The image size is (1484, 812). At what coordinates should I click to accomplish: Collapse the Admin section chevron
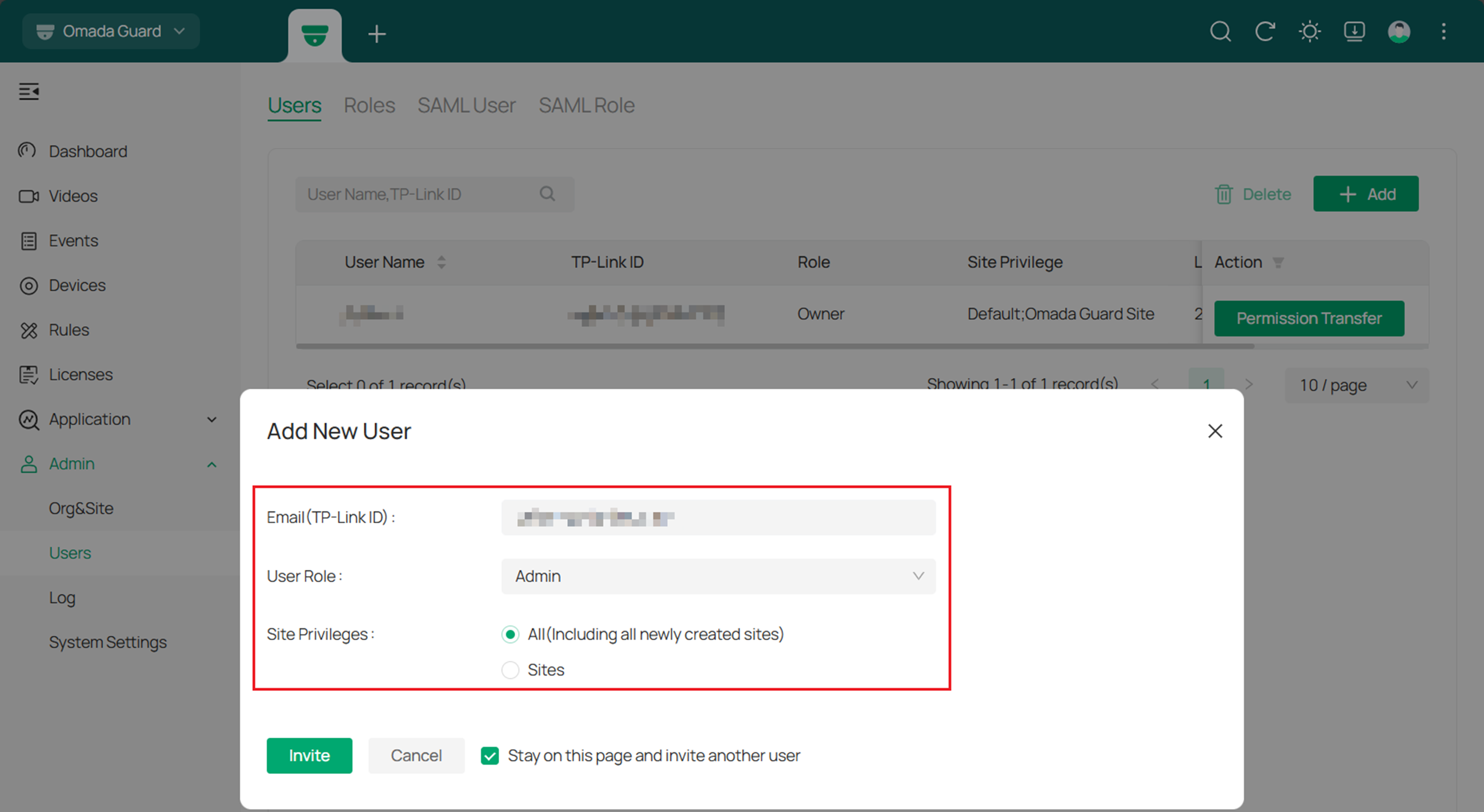[212, 464]
